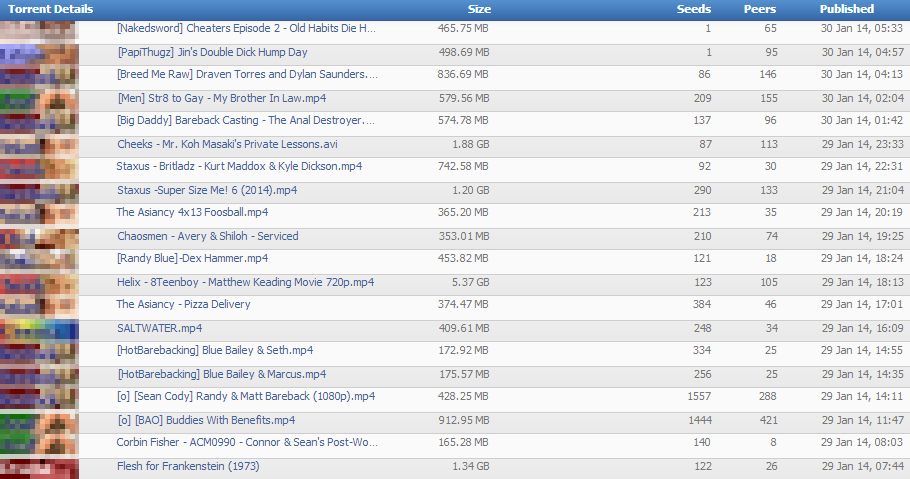Click thumbnail beside Flesh for Frankenstein
This screenshot has width=910, height=479.
click(x=39, y=469)
